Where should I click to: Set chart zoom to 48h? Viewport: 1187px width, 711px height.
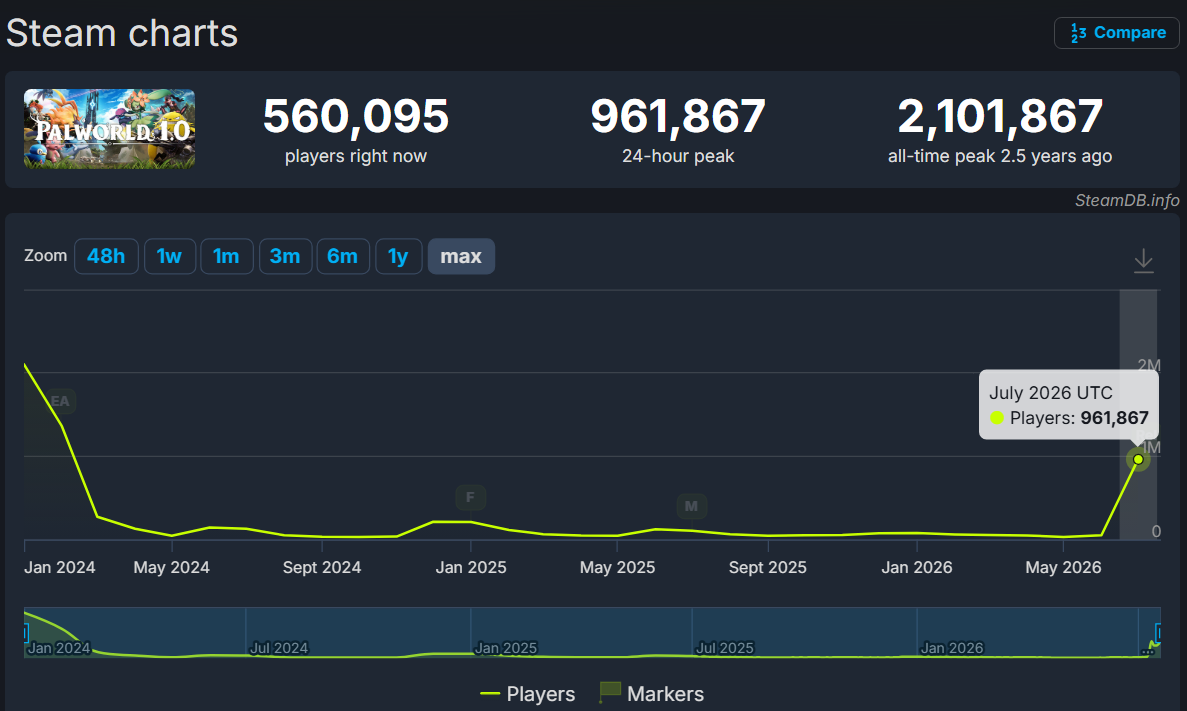coord(106,256)
